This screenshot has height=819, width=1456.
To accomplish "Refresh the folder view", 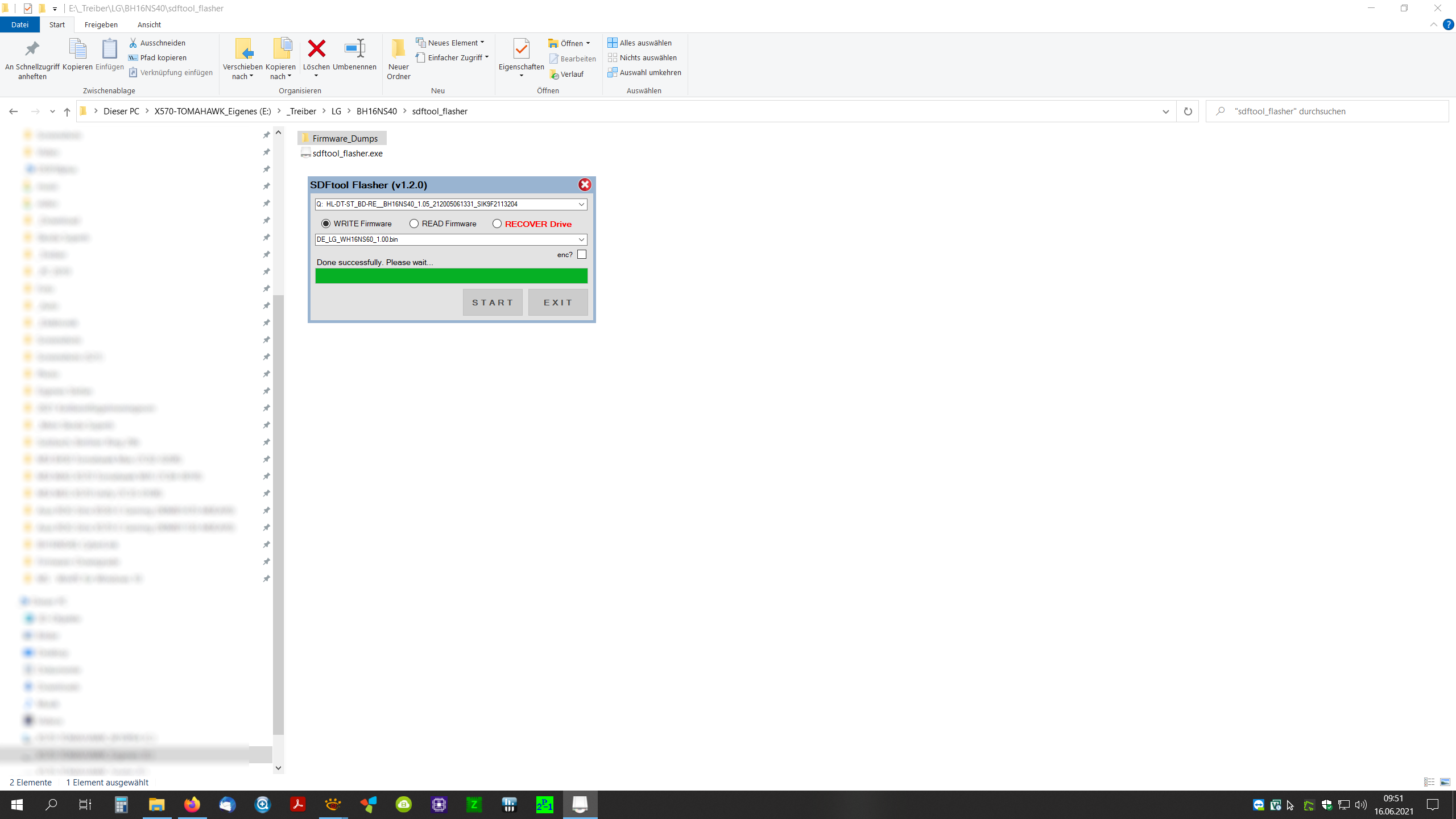I will [1188, 111].
